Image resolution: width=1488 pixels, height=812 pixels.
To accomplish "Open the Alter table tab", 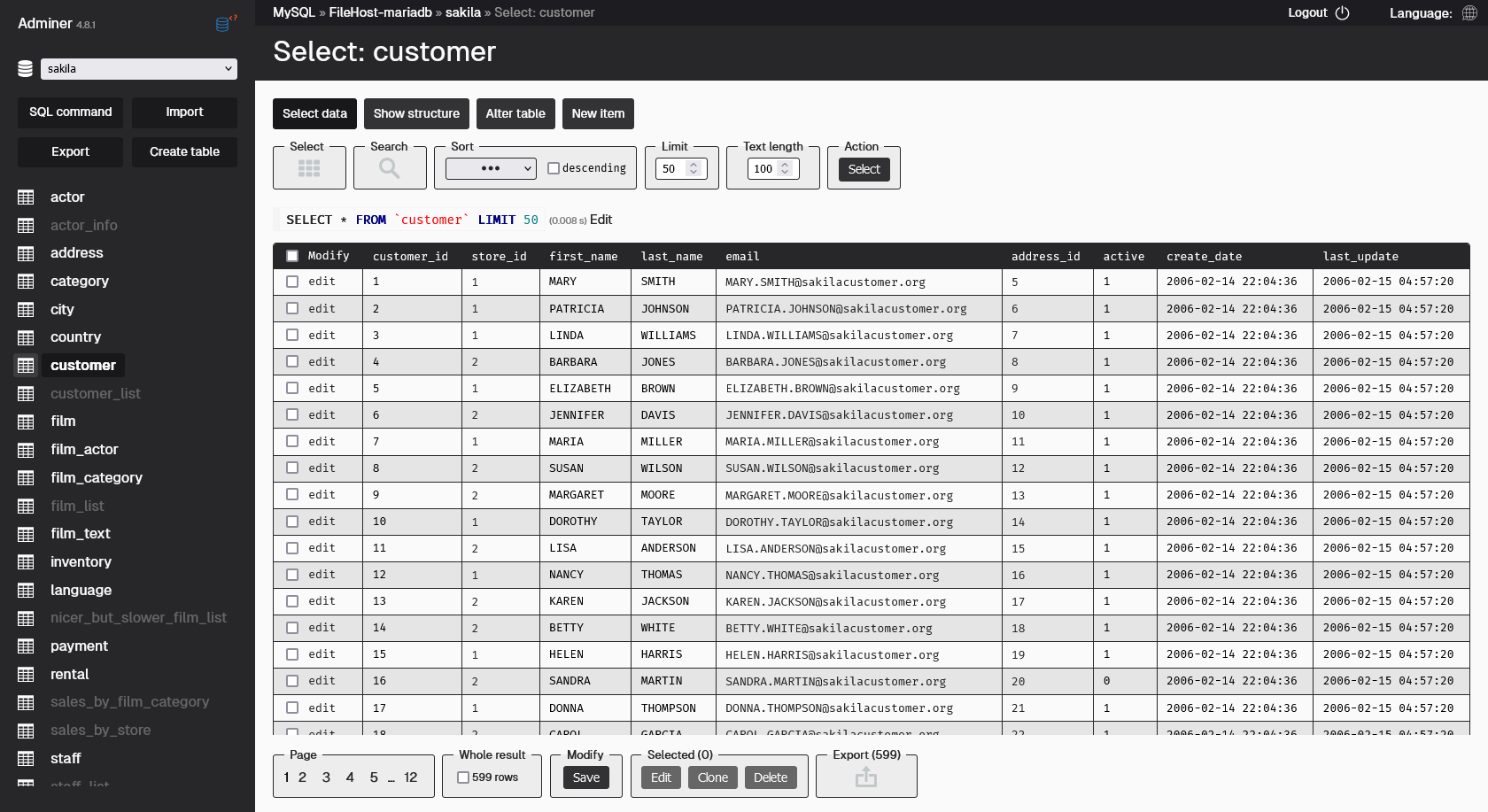I will point(515,113).
